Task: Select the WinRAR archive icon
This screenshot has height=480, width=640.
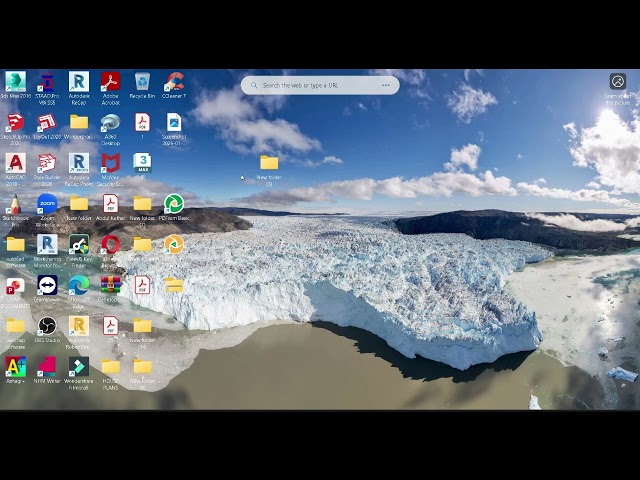Action: pos(111,284)
